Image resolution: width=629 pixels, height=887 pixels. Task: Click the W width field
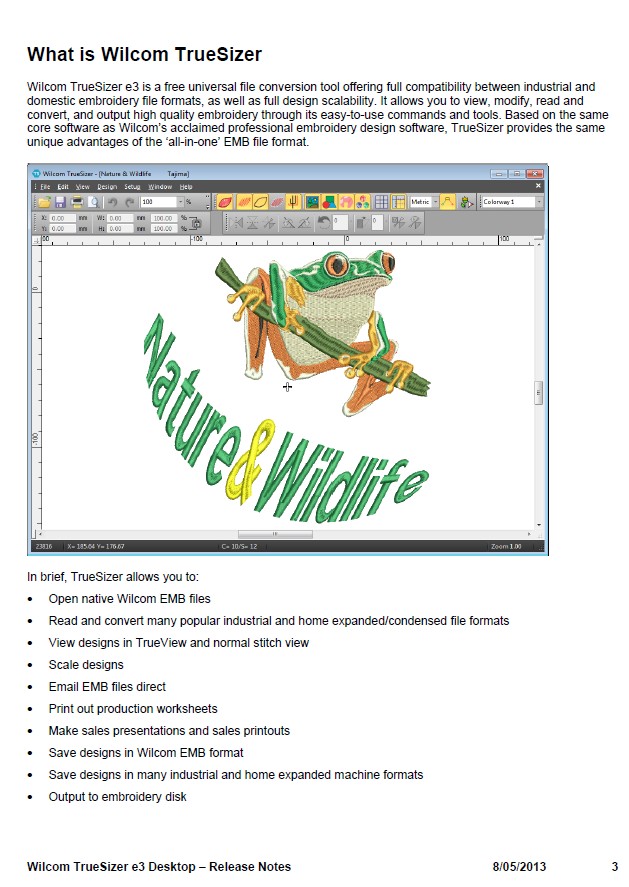pos(120,218)
